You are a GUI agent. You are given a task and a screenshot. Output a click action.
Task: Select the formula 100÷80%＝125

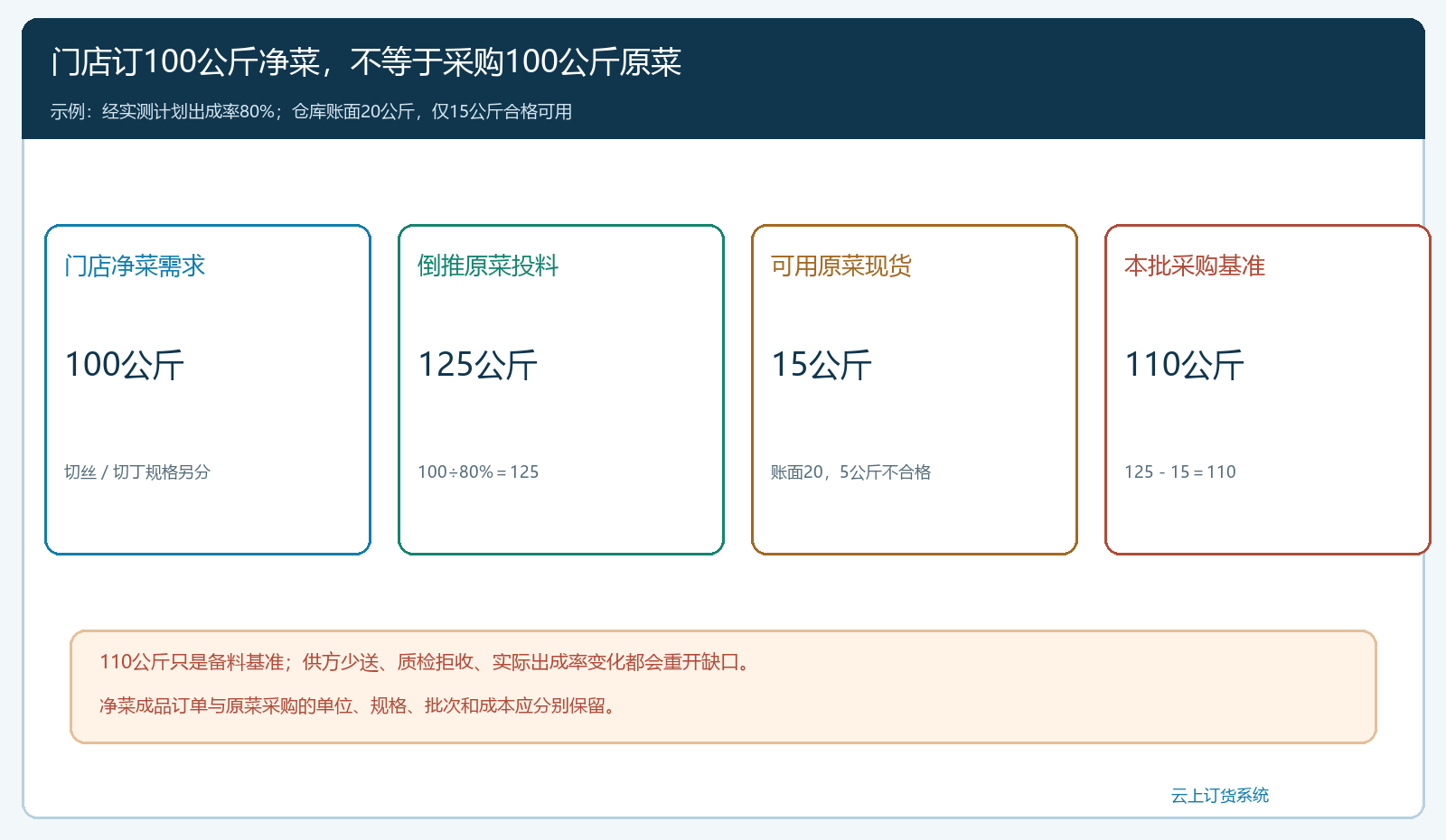pyautogui.click(x=478, y=471)
